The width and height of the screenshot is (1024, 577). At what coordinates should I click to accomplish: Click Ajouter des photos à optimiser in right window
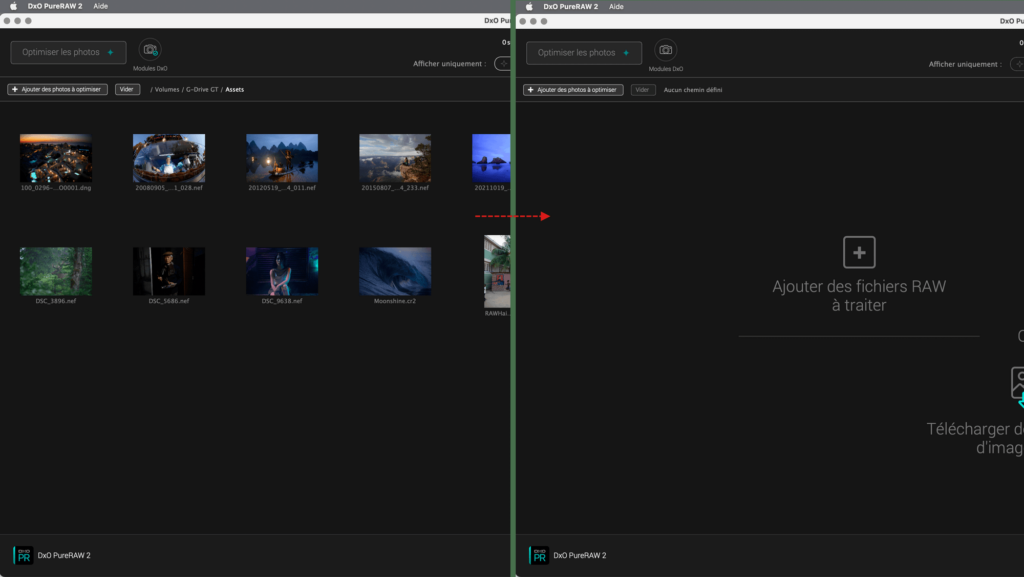click(x=573, y=90)
